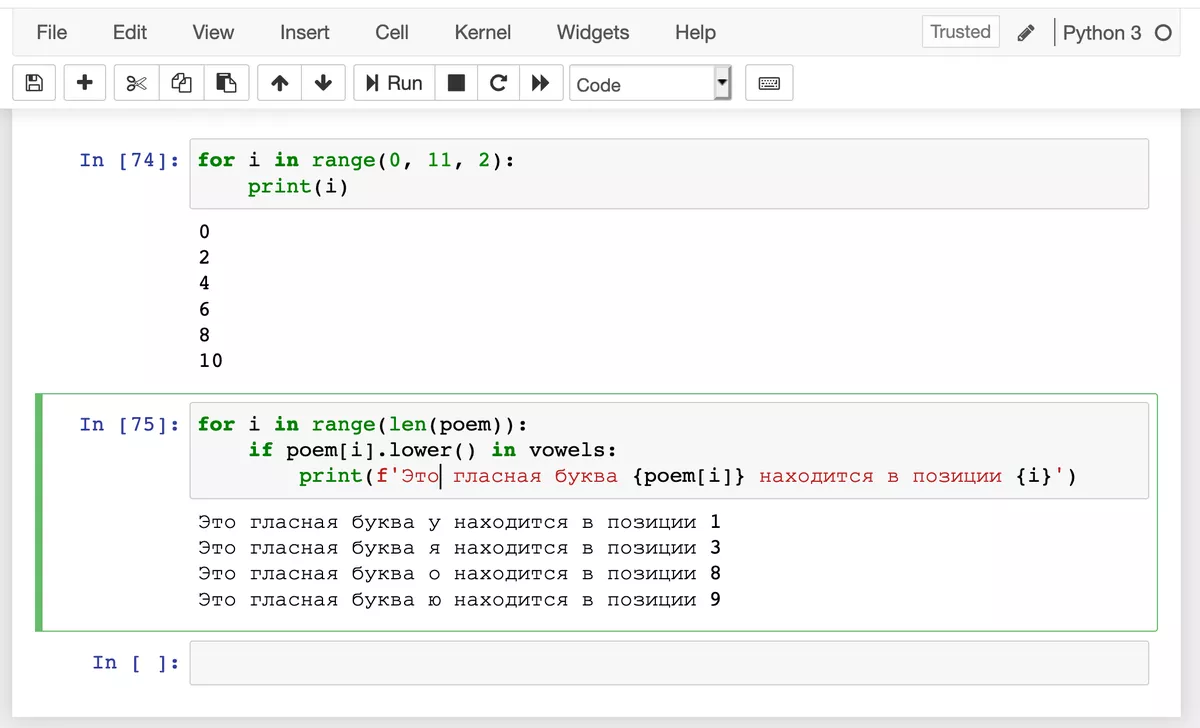
Task: Copy selected cells using the copy icon
Action: (182, 83)
